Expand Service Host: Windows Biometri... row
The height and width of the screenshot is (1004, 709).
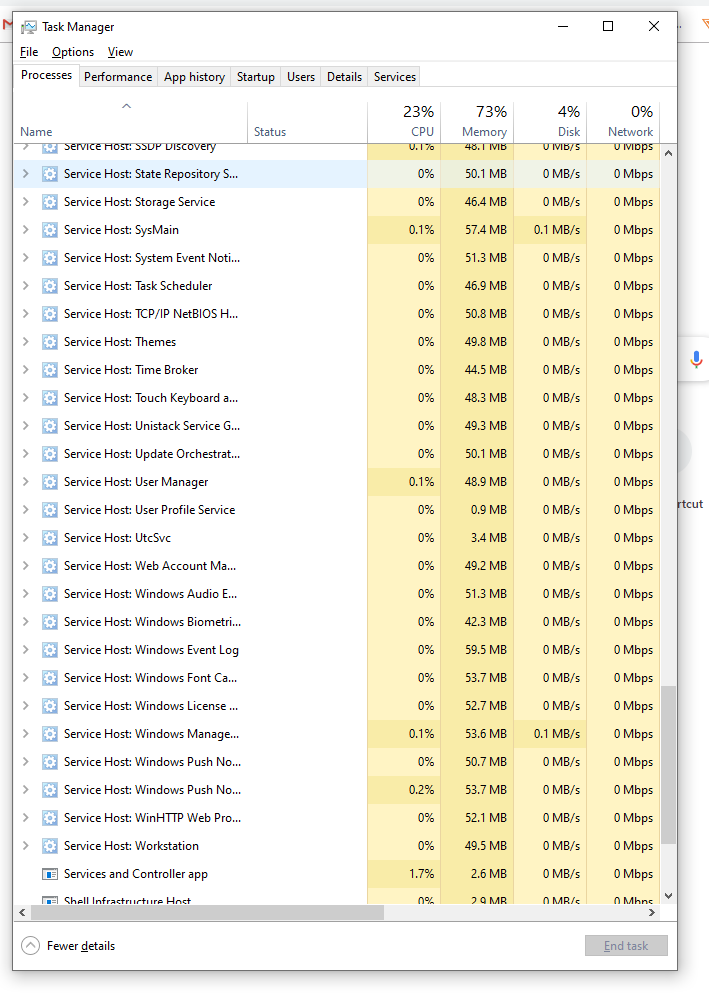[x=26, y=622]
